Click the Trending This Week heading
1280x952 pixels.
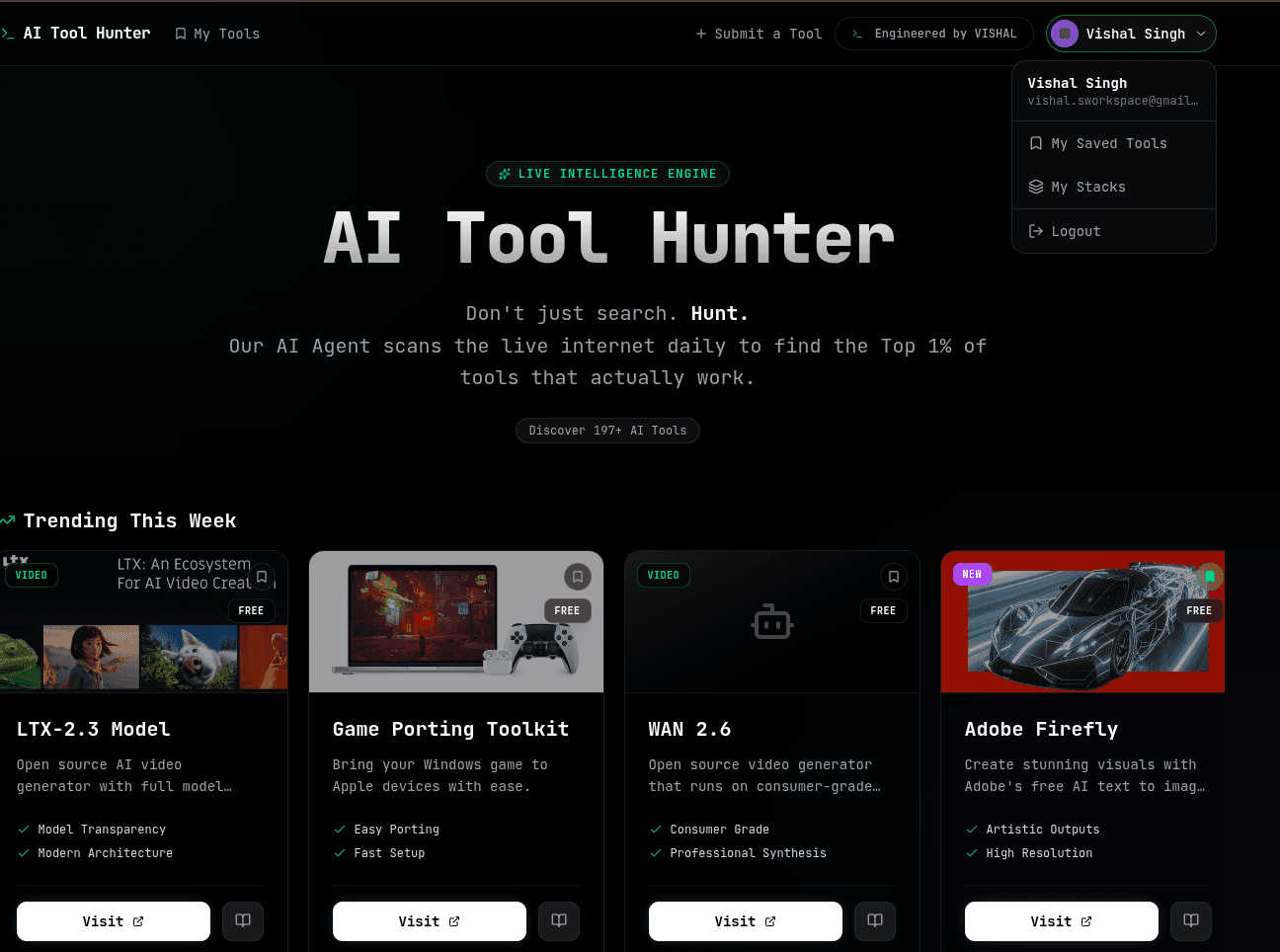coord(129,520)
